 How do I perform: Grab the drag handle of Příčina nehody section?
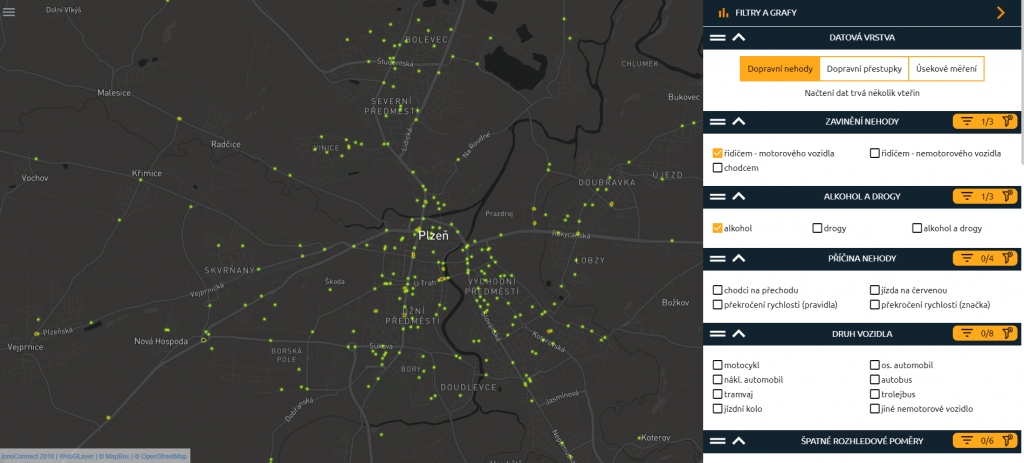click(718, 258)
